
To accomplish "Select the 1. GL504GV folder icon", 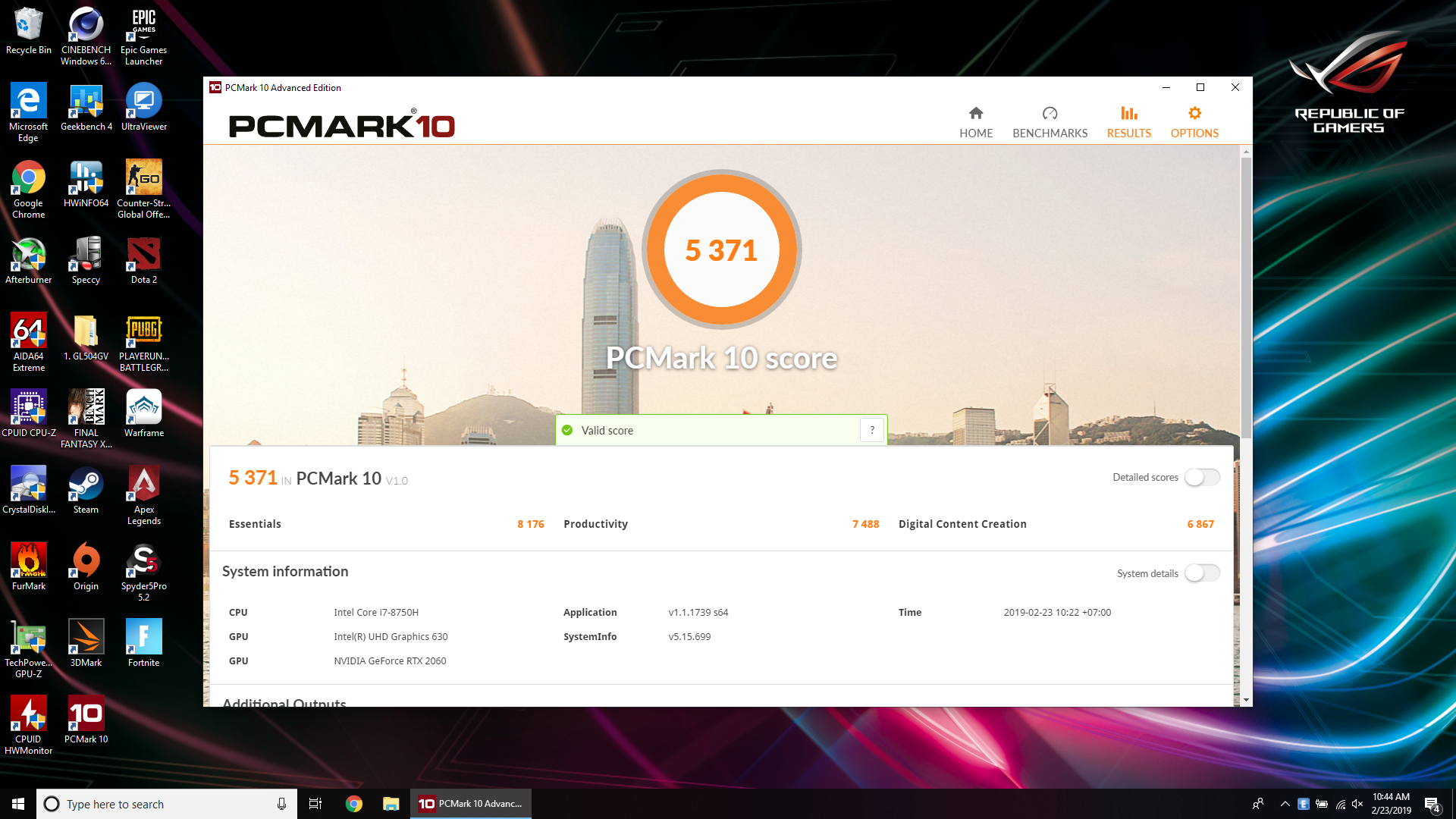I will click(x=86, y=337).
